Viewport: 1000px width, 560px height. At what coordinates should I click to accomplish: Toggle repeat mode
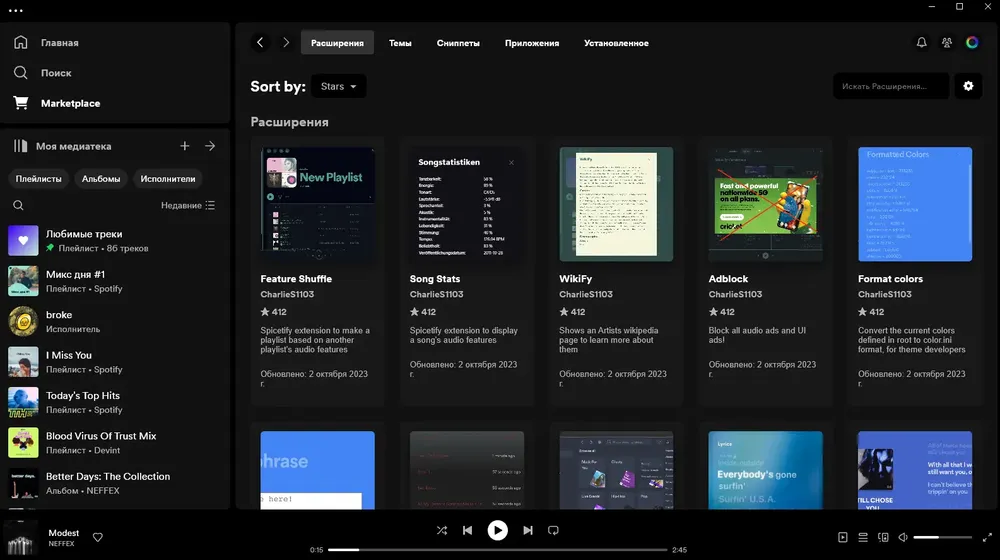tap(553, 530)
